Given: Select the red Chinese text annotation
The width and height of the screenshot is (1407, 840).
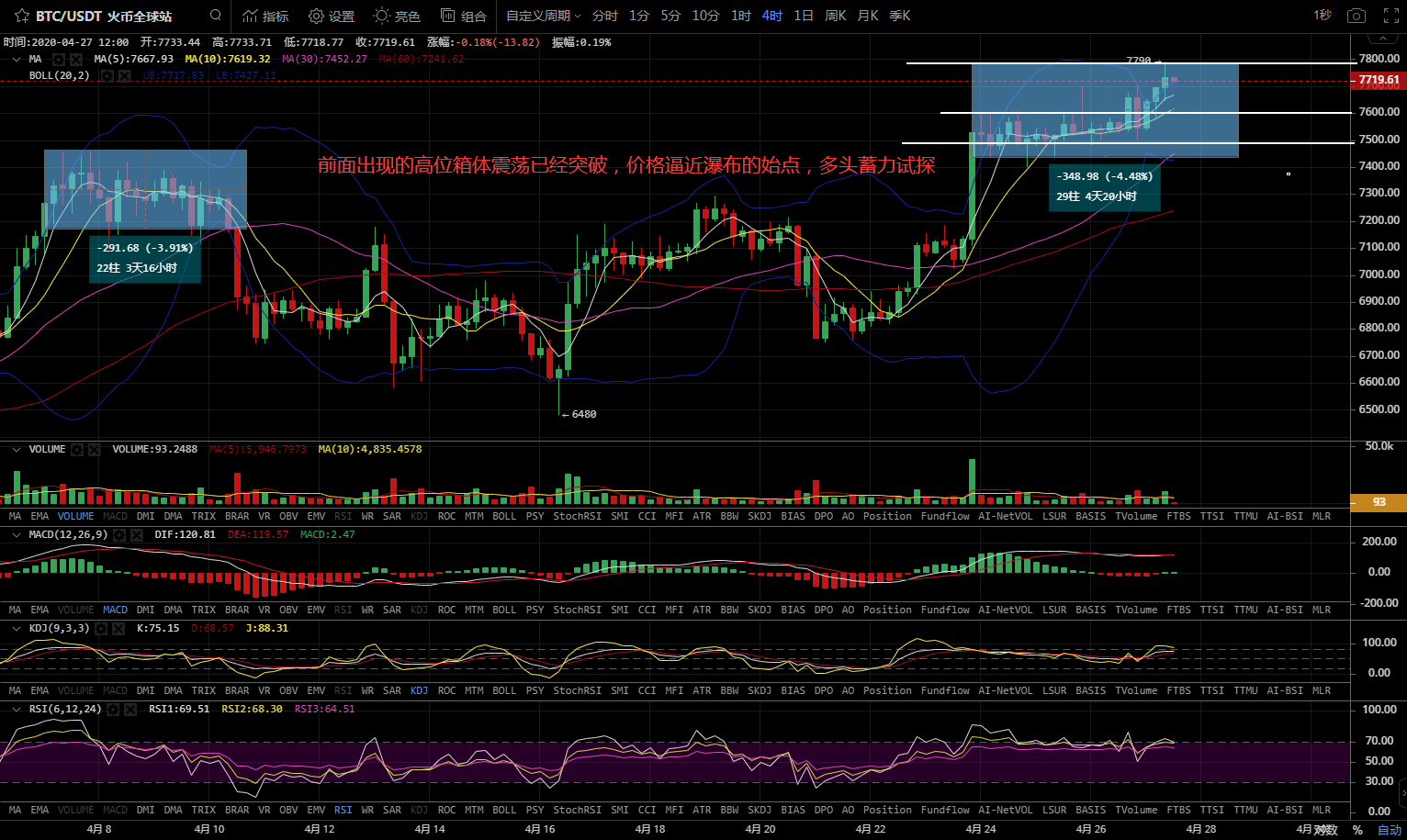Looking at the screenshot, I should click(626, 165).
